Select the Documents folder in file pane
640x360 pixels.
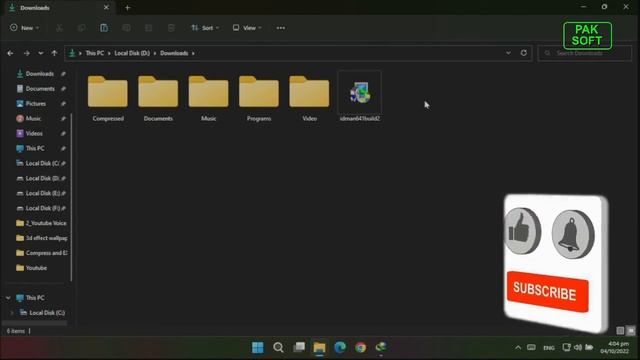coord(158,98)
